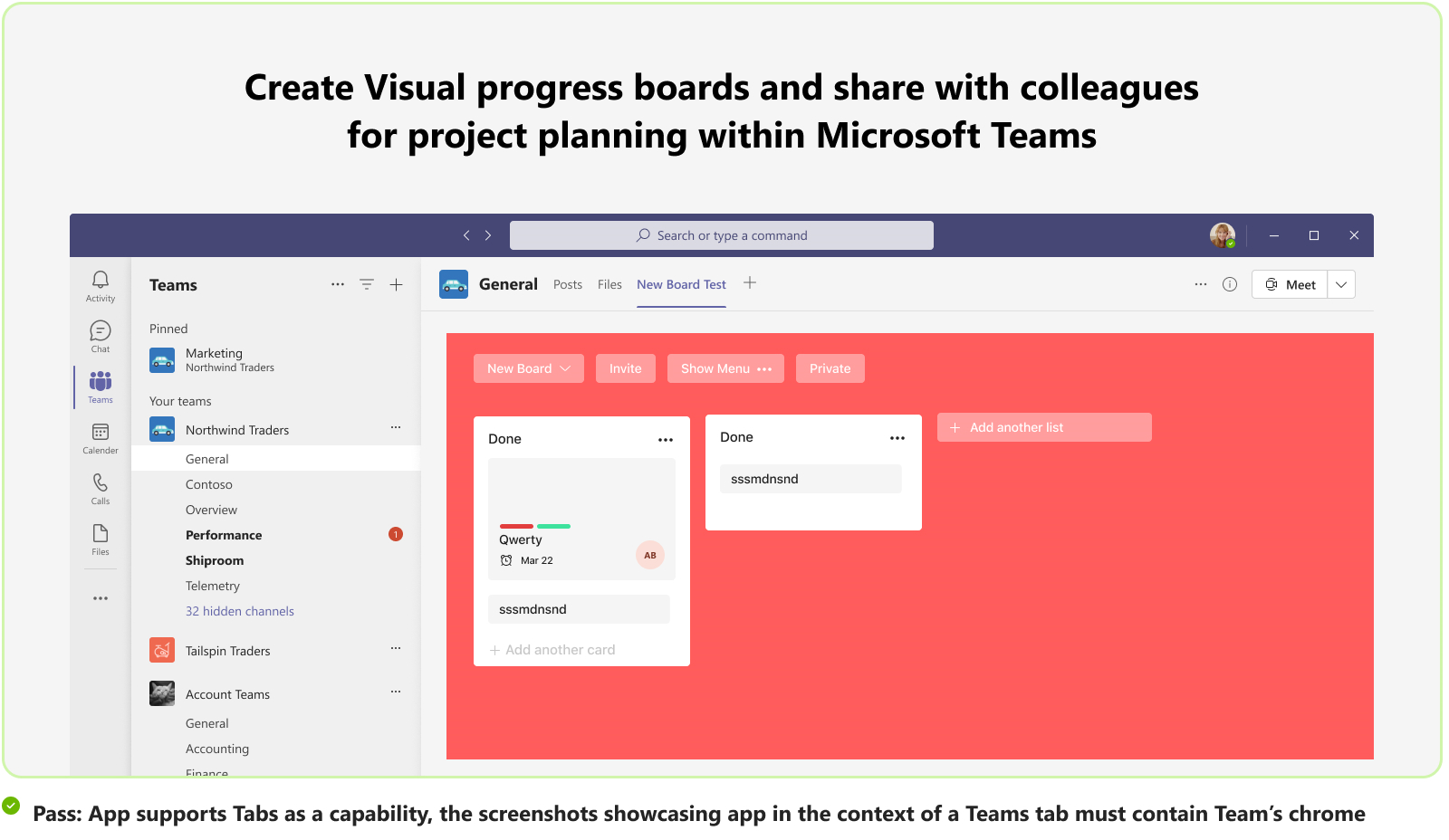Viewport: 1449px width, 840px height.
Task: Show 32 hidden channels
Action: tap(239, 610)
